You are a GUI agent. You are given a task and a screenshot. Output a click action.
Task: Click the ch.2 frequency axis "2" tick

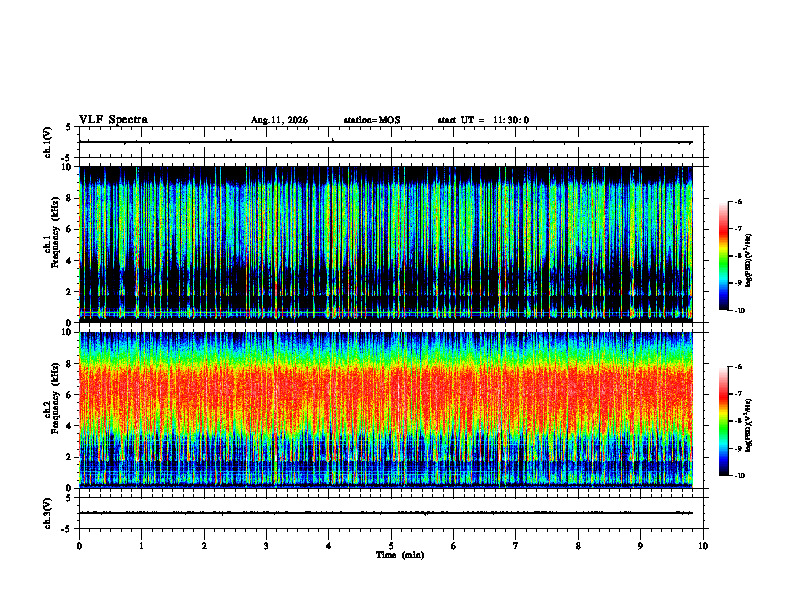pyautogui.click(x=69, y=457)
